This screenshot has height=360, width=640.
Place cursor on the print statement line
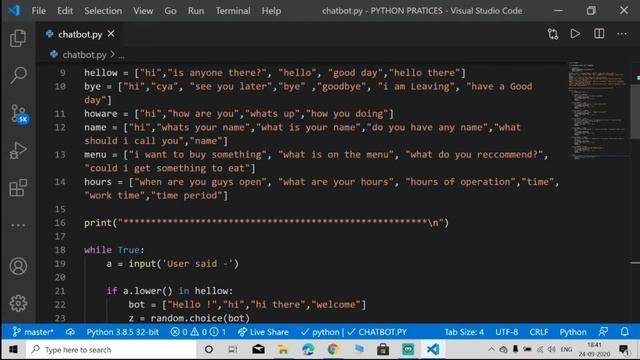[x=266, y=222]
